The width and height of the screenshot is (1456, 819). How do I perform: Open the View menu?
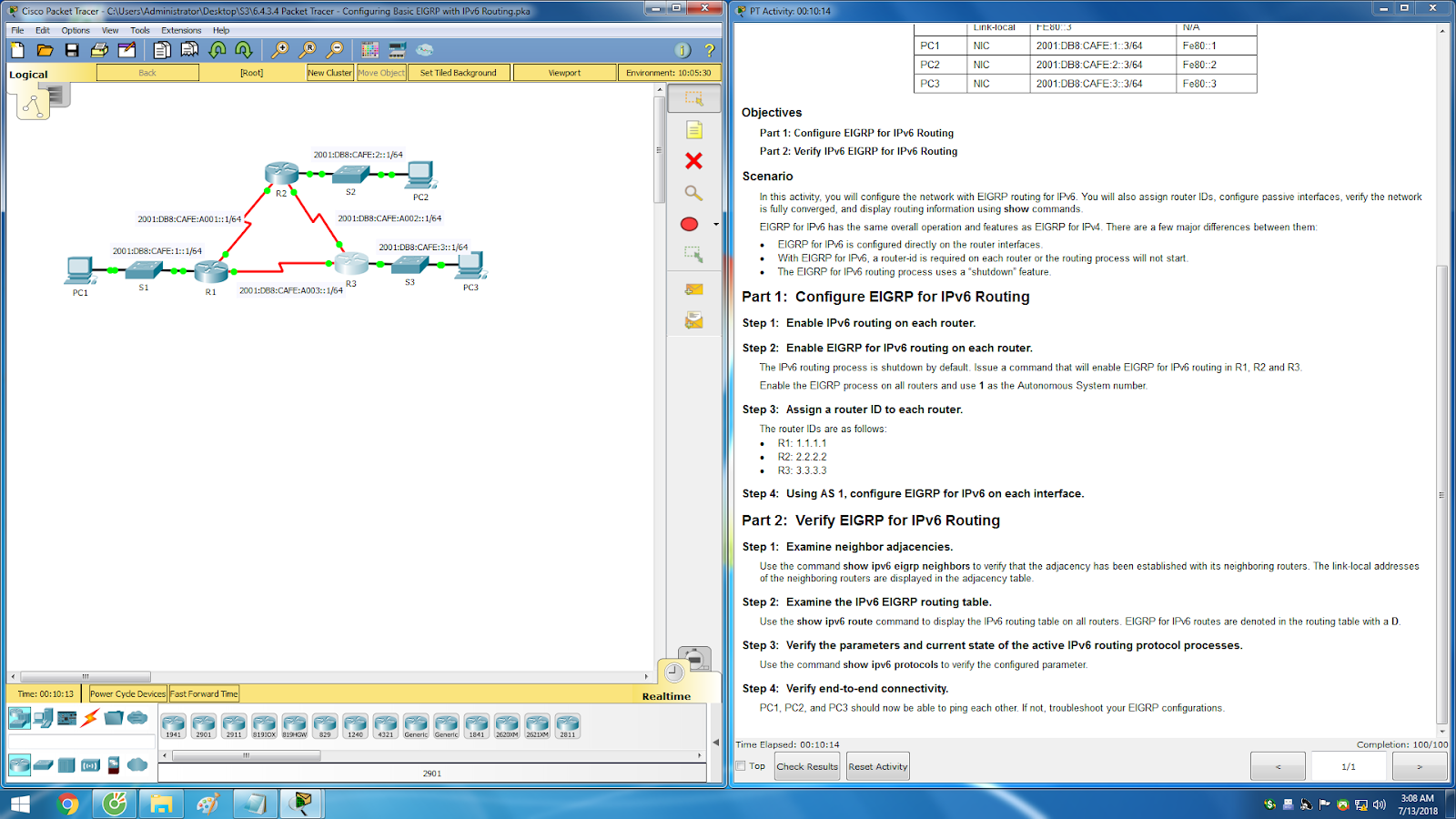pyautogui.click(x=110, y=30)
